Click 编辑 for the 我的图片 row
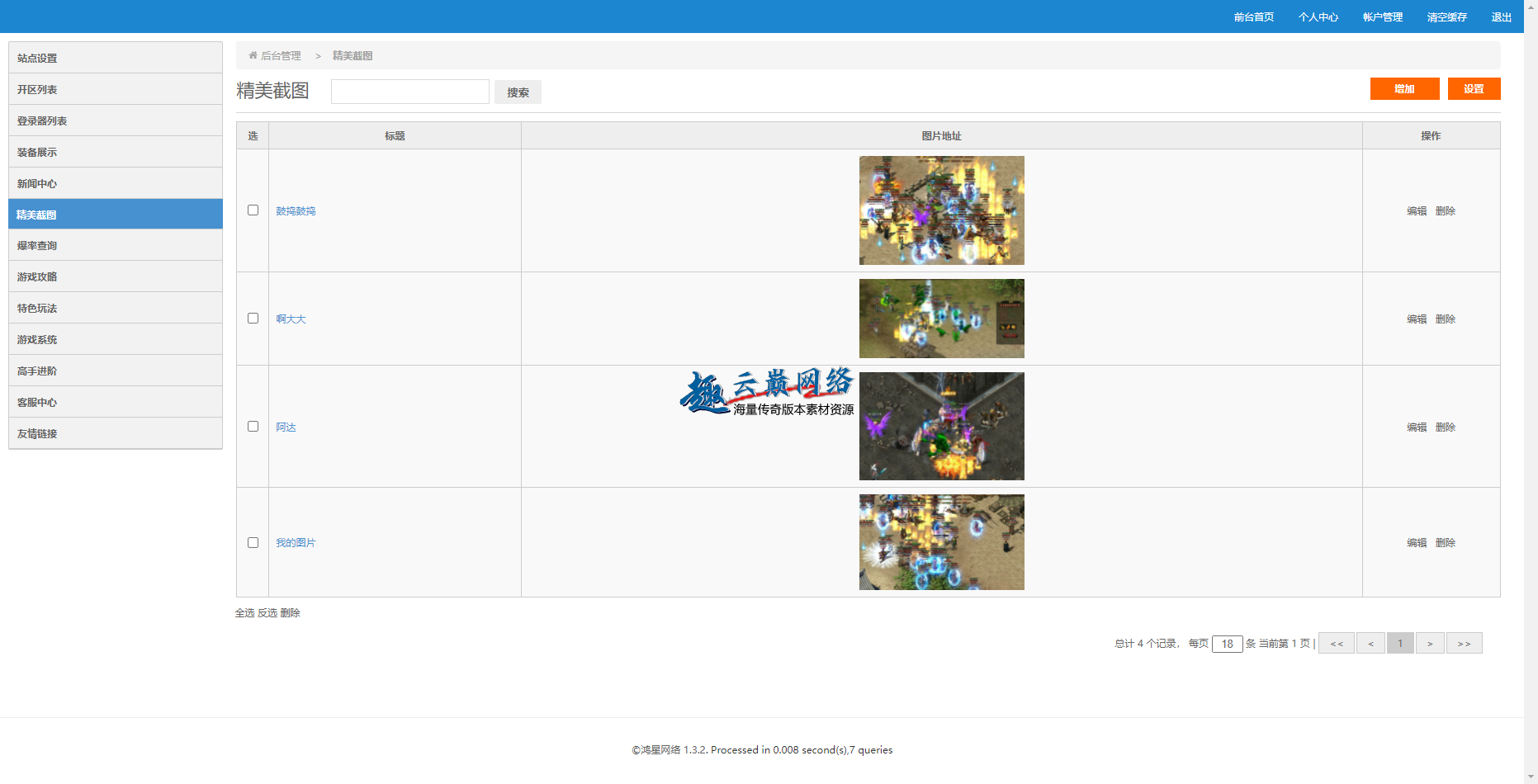The height and width of the screenshot is (784, 1538). click(1417, 543)
